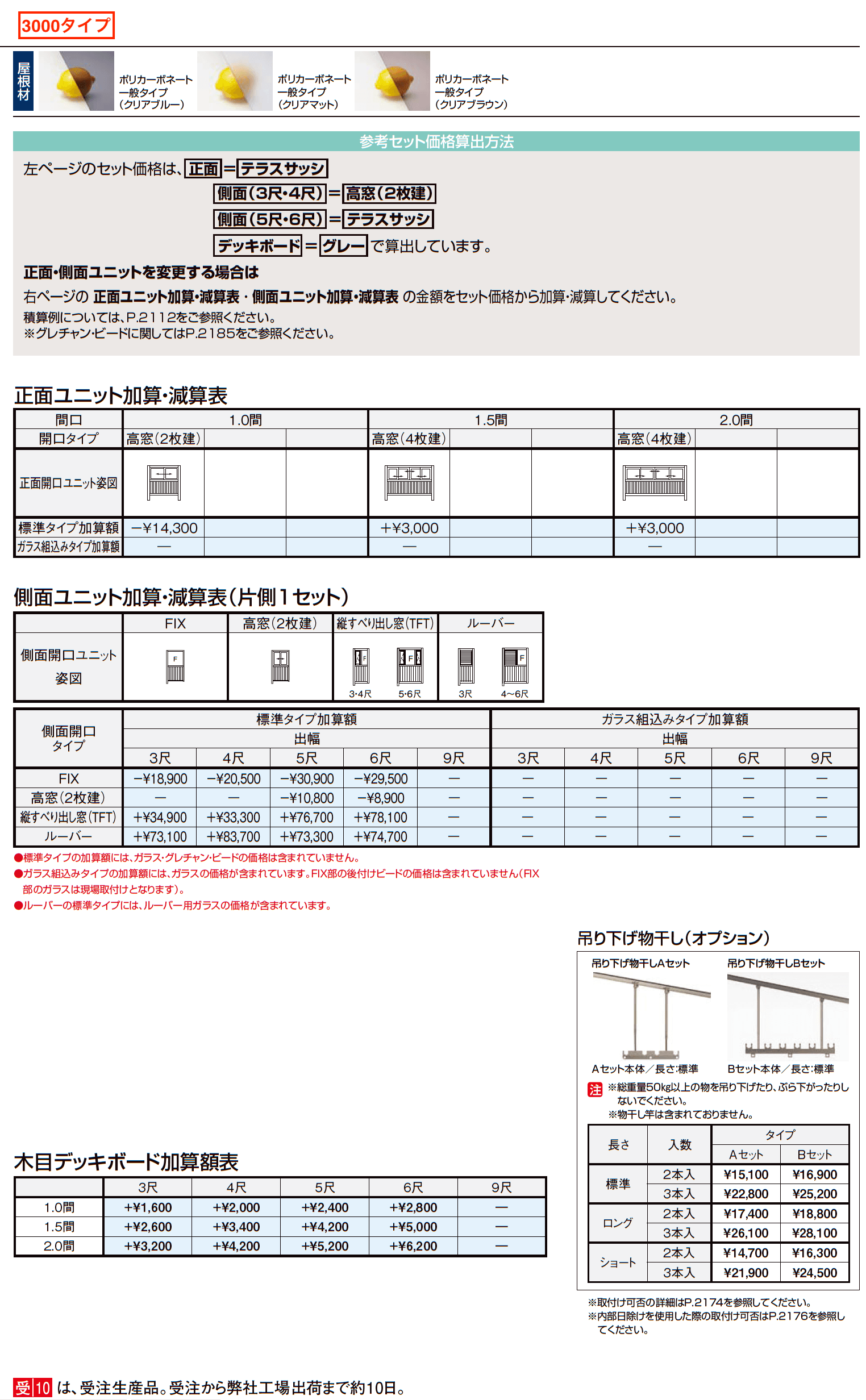This screenshot has height=1400, width=866.
Task: Click the boxed デッキボード label
Action: click(258, 245)
